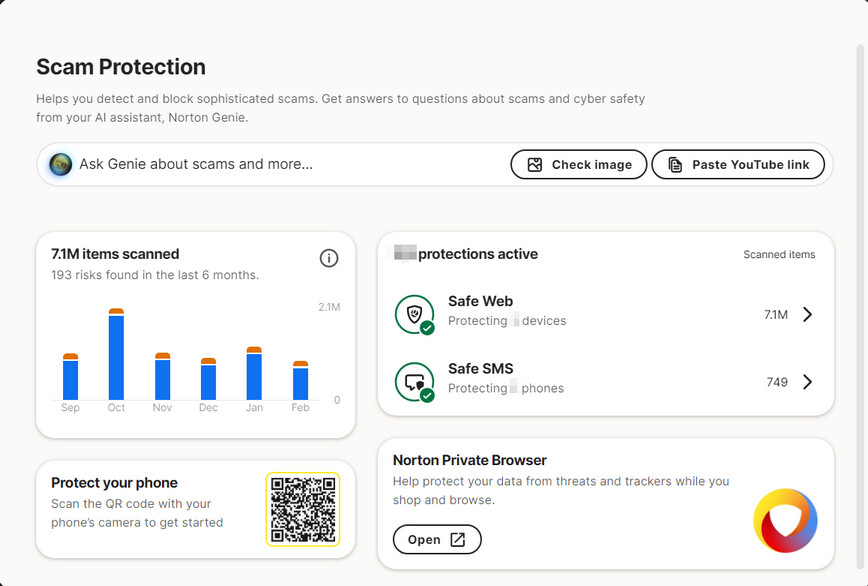Click the Safe SMS message icon
The width and height of the screenshot is (868, 586).
pos(413,382)
